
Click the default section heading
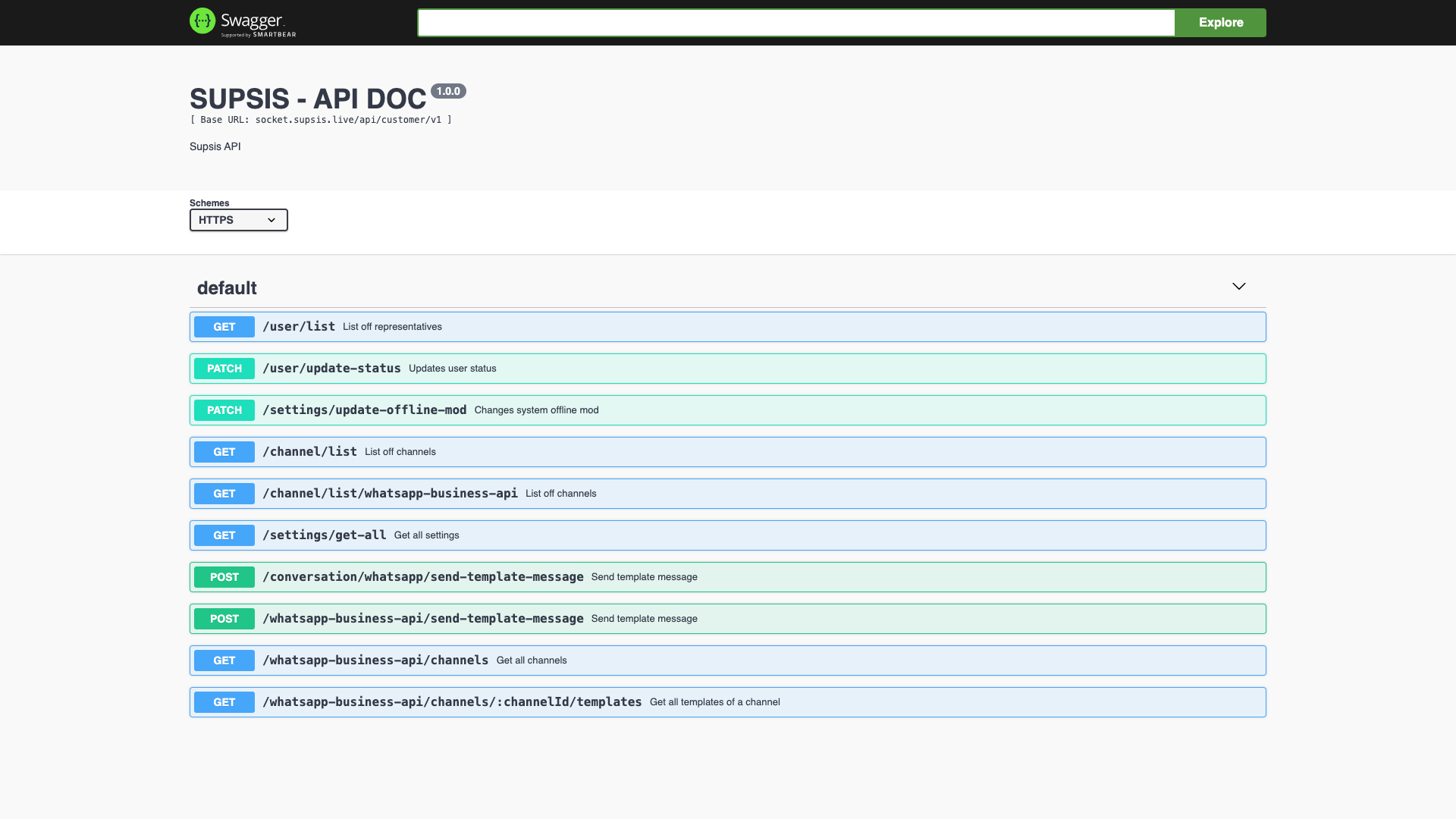(x=227, y=288)
